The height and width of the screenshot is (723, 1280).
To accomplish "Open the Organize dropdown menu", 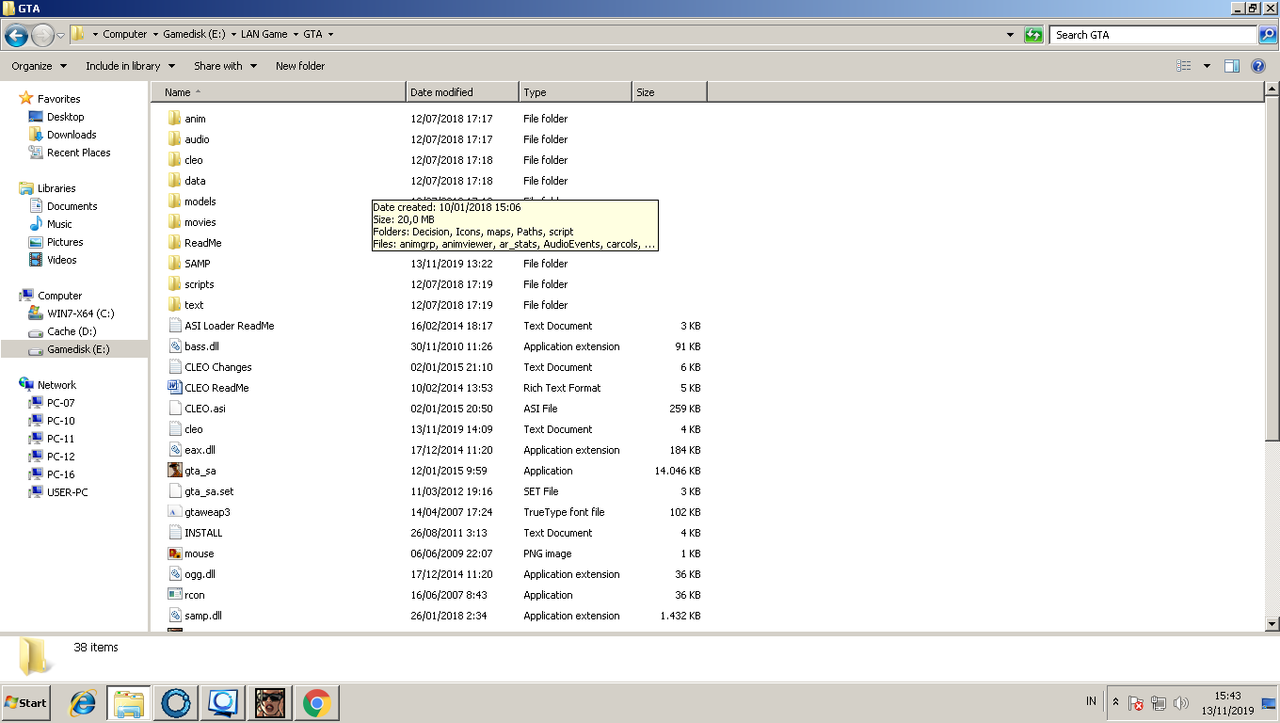I will pos(39,66).
